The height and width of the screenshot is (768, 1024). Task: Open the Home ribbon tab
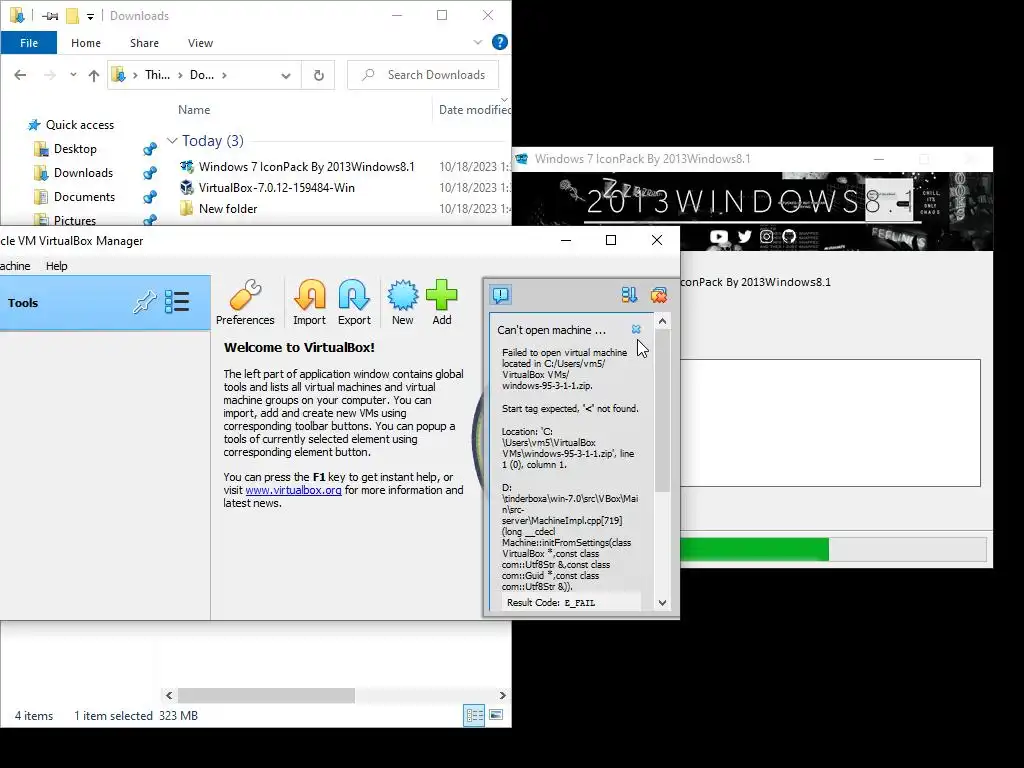click(86, 42)
